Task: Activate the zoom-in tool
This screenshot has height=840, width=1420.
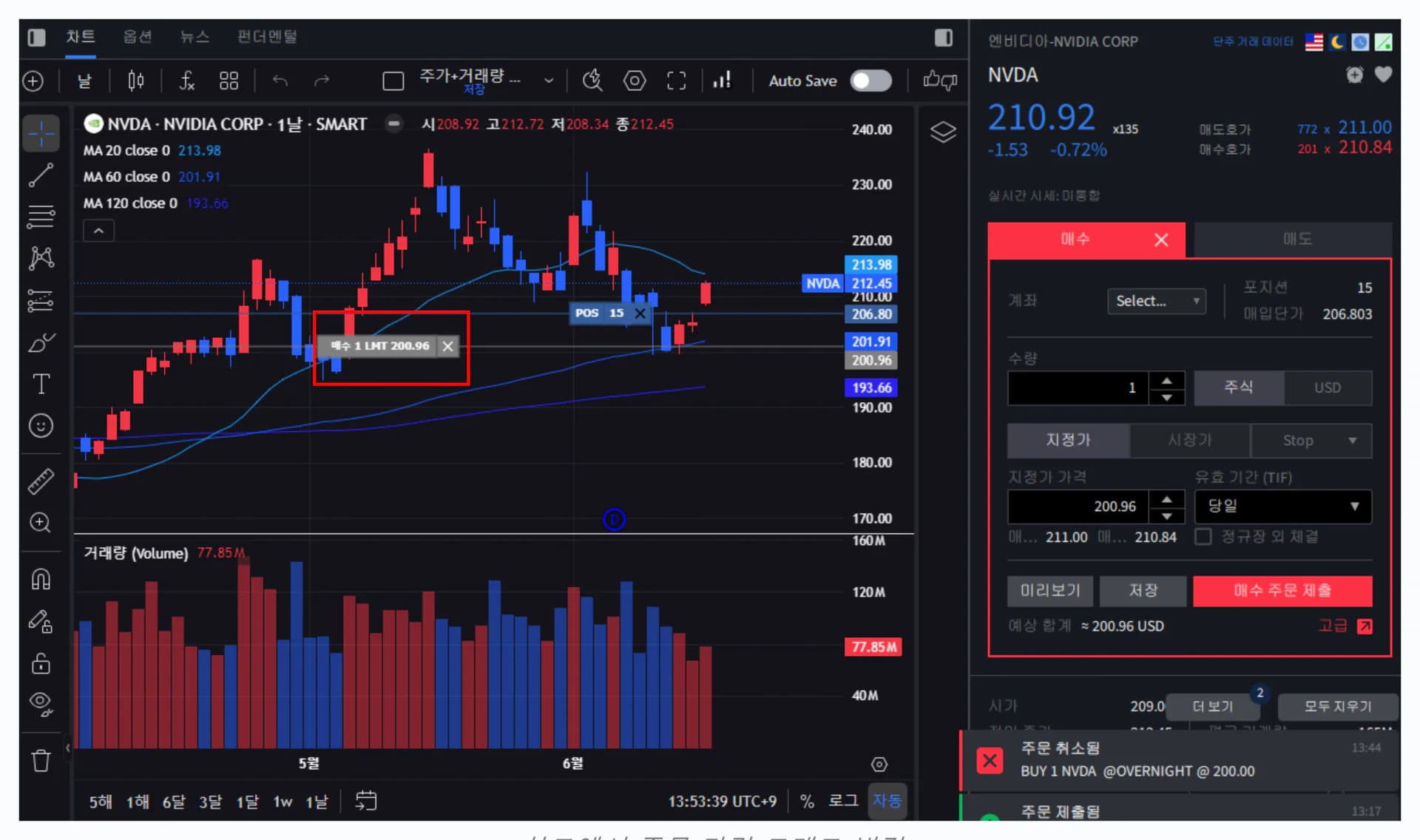Action: pyautogui.click(x=41, y=523)
